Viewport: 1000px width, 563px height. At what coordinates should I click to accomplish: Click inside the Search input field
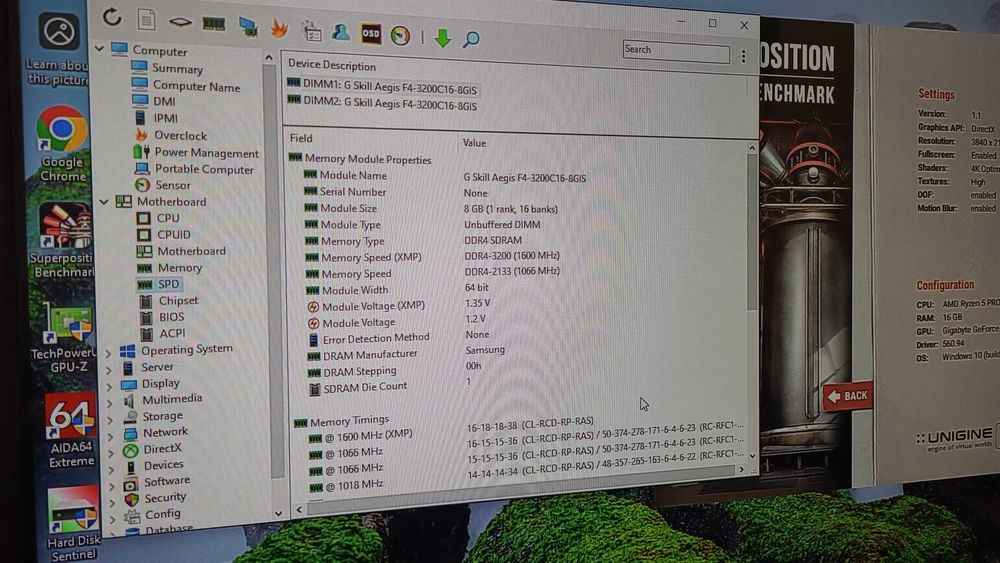click(x=676, y=50)
